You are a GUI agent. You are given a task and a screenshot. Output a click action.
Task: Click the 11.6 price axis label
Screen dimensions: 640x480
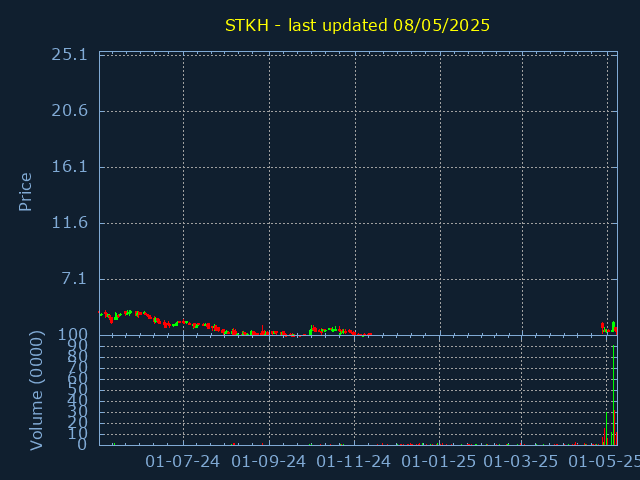[69, 223]
